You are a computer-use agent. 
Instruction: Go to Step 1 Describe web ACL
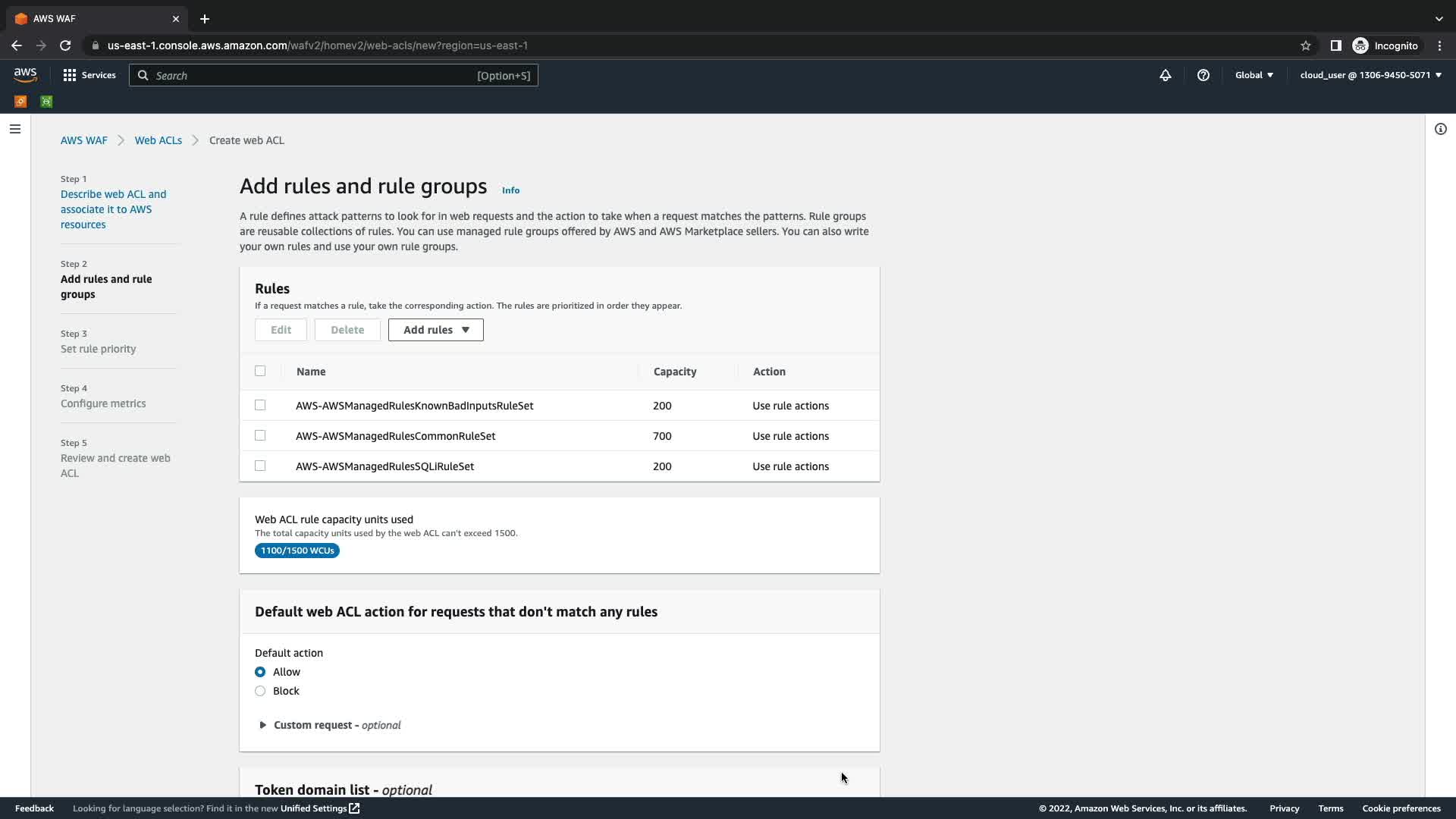pos(113,209)
